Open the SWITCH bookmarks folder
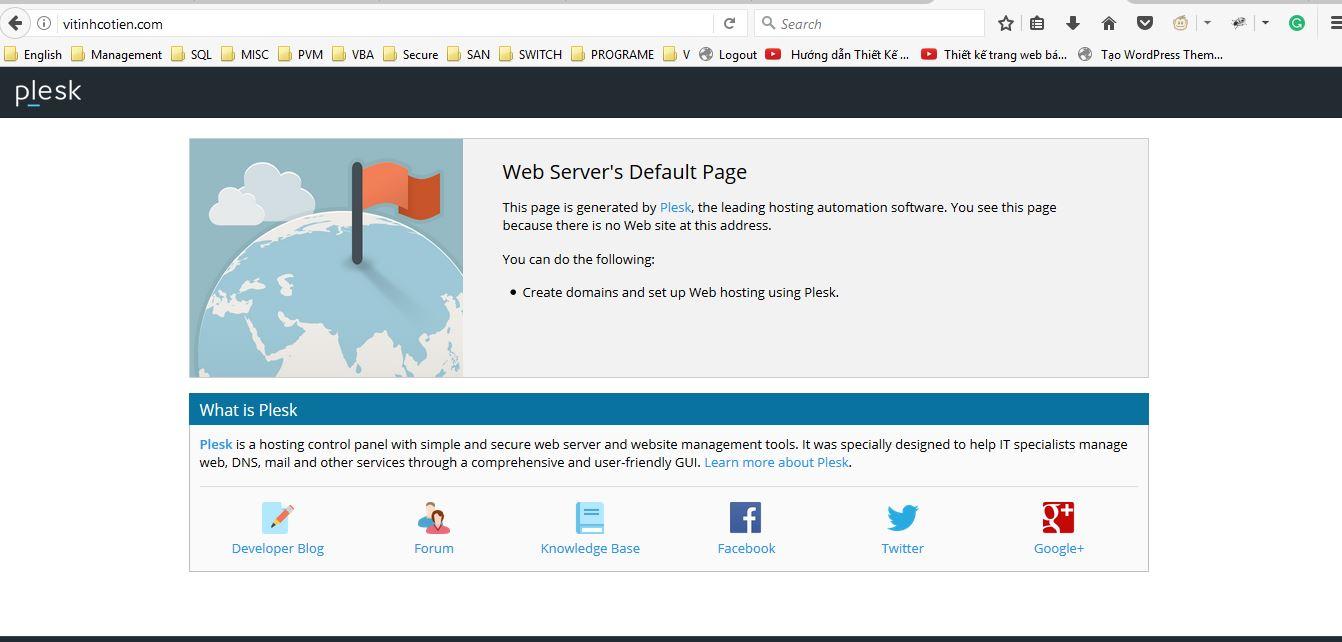 pos(530,54)
